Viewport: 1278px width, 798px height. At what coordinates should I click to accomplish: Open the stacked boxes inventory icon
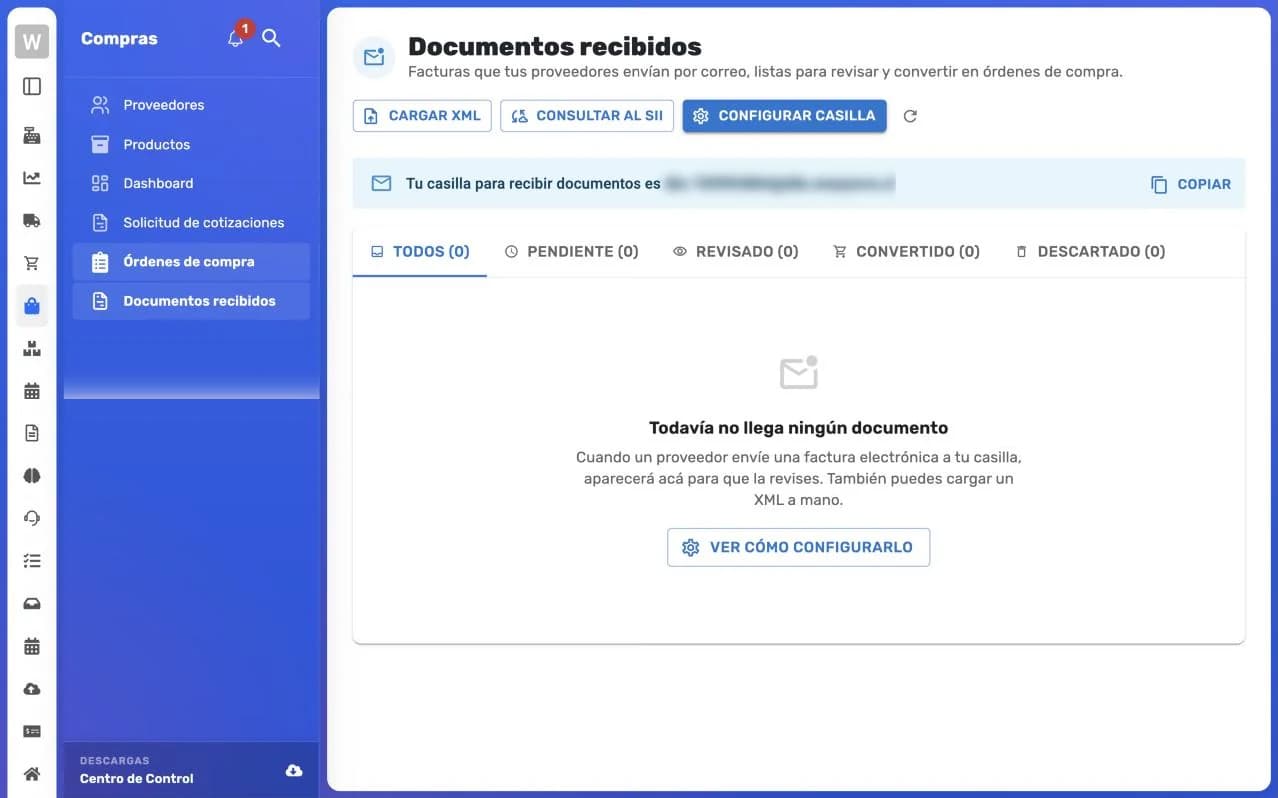coord(32,348)
